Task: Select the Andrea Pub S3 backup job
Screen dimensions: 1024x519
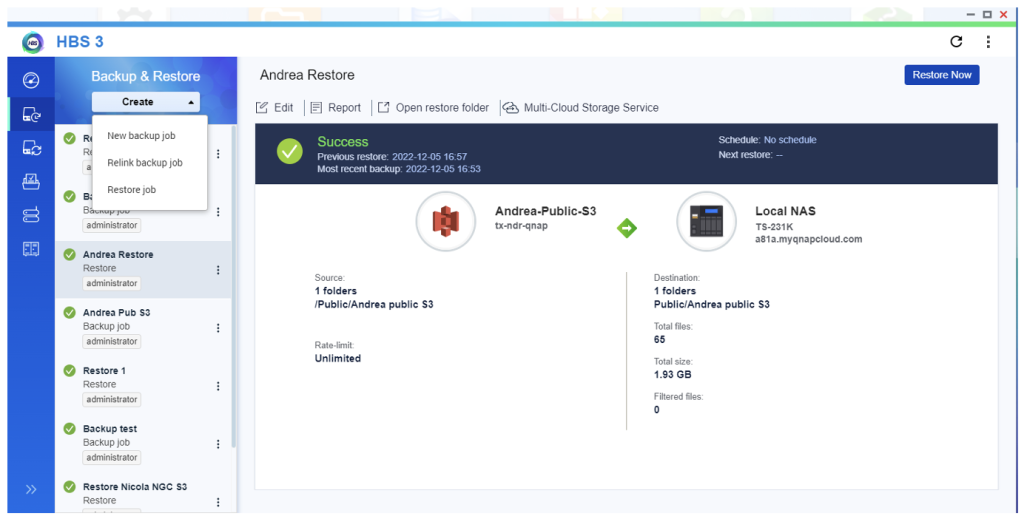Action: (x=143, y=327)
